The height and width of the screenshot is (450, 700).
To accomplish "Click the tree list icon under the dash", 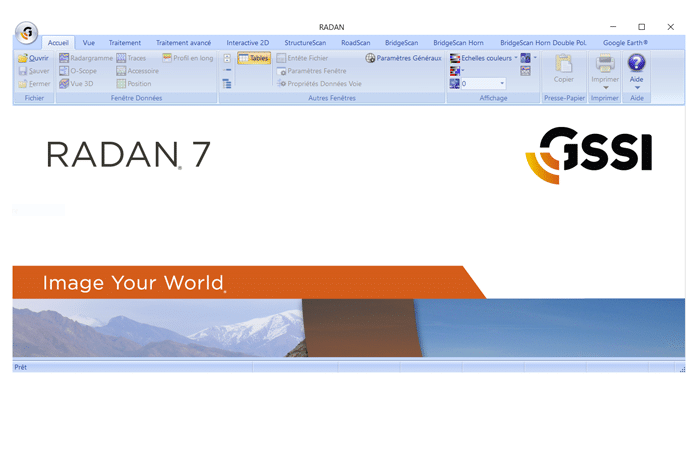I will point(227,83).
